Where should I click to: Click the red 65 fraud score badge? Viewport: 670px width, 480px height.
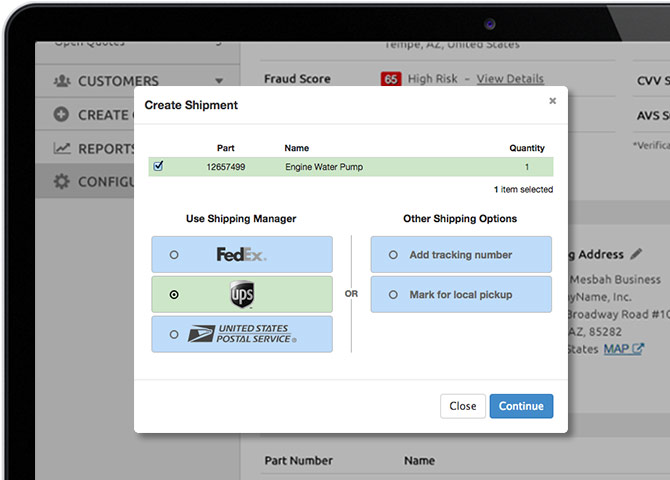coord(391,79)
